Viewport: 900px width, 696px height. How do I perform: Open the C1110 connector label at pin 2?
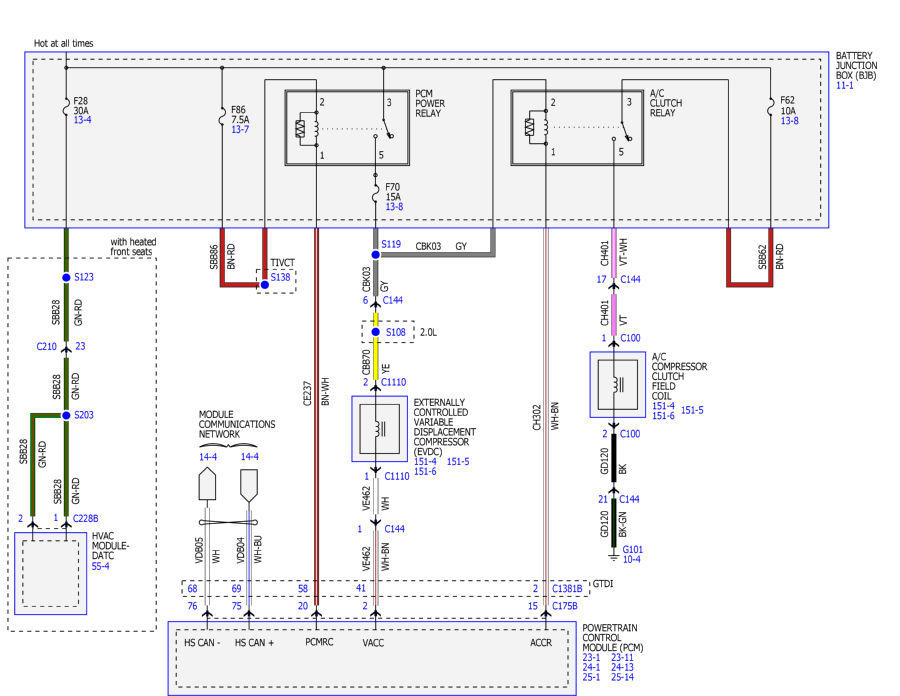coord(393,382)
